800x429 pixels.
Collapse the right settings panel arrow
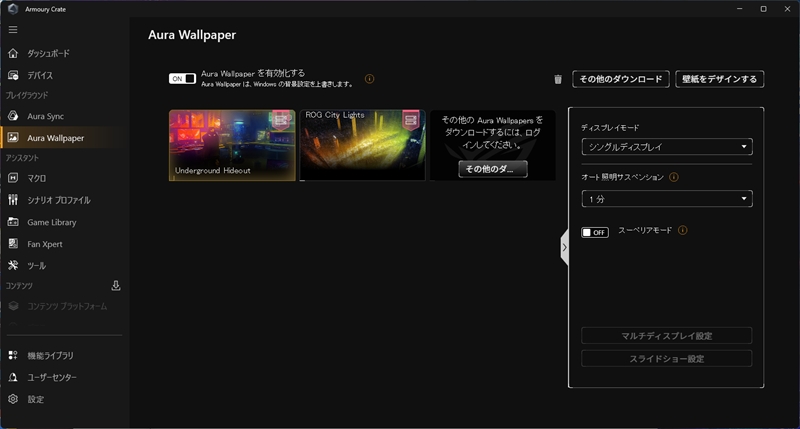point(564,247)
